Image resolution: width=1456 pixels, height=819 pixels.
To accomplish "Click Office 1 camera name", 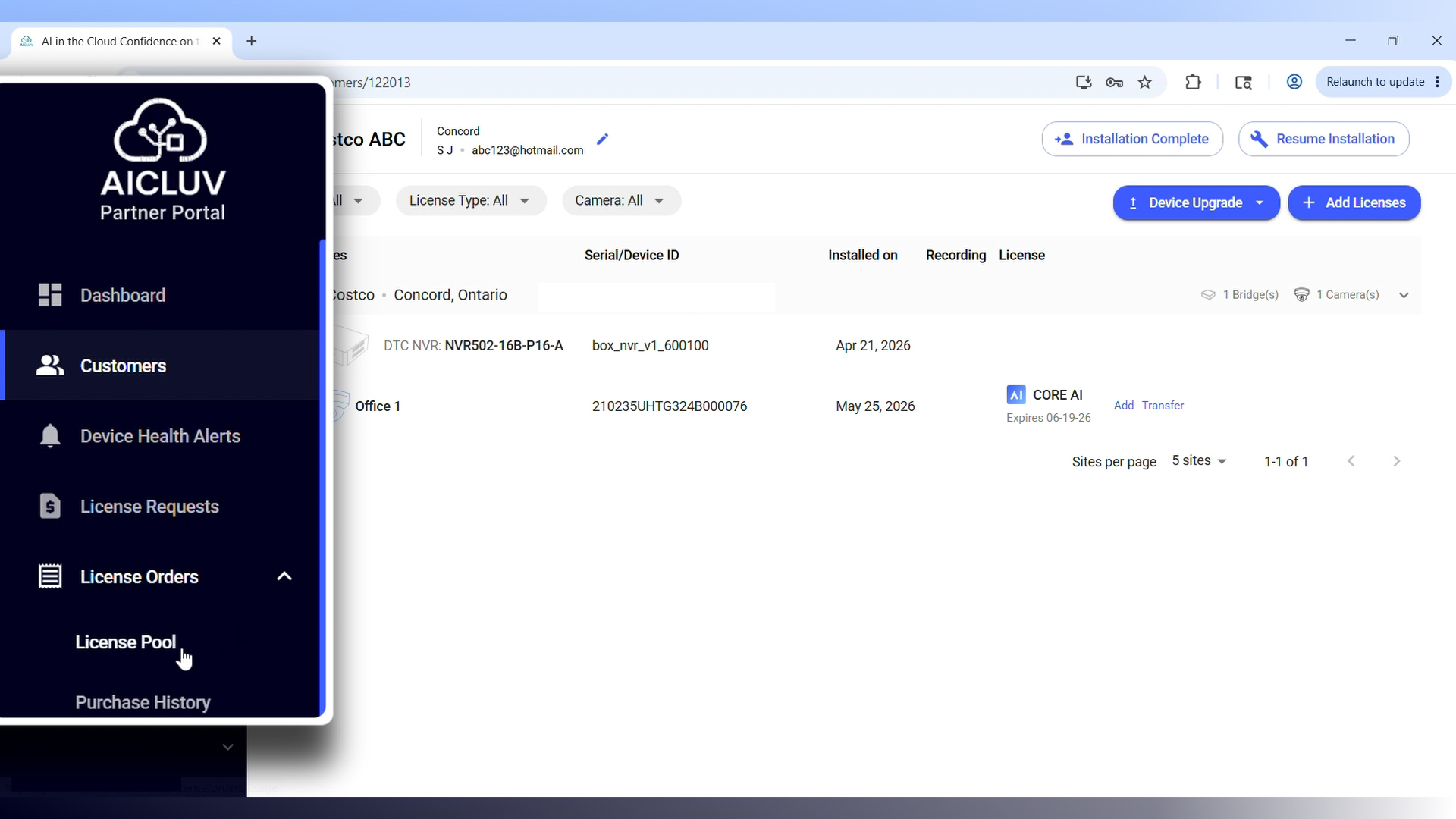I will (x=378, y=406).
